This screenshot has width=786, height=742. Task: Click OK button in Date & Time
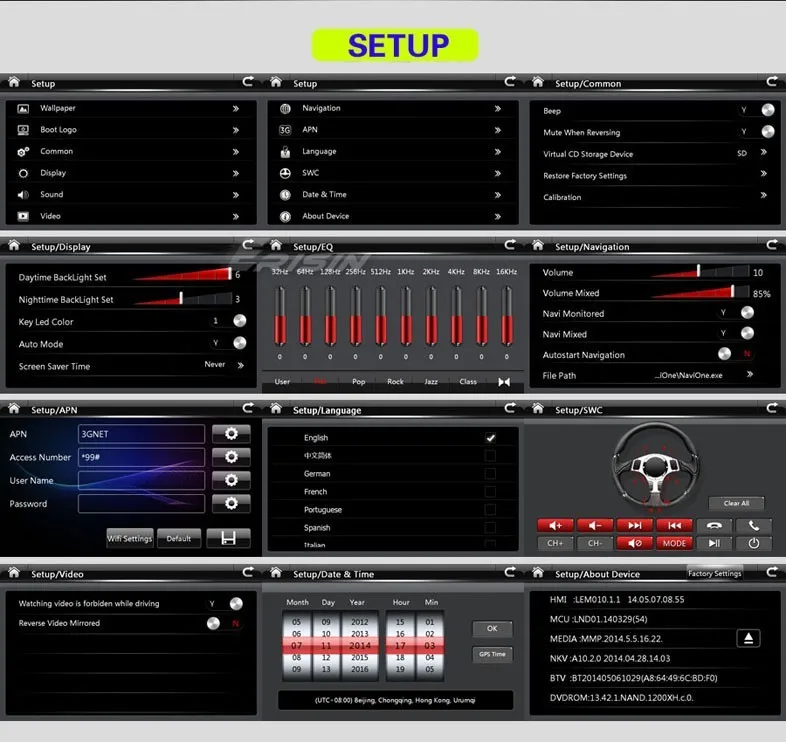pyautogui.click(x=492, y=628)
